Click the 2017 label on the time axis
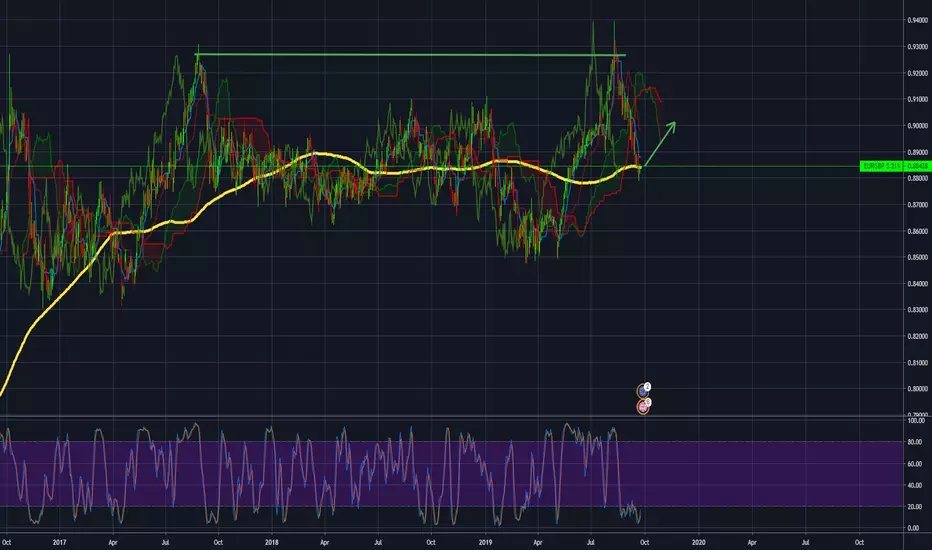 [x=59, y=542]
